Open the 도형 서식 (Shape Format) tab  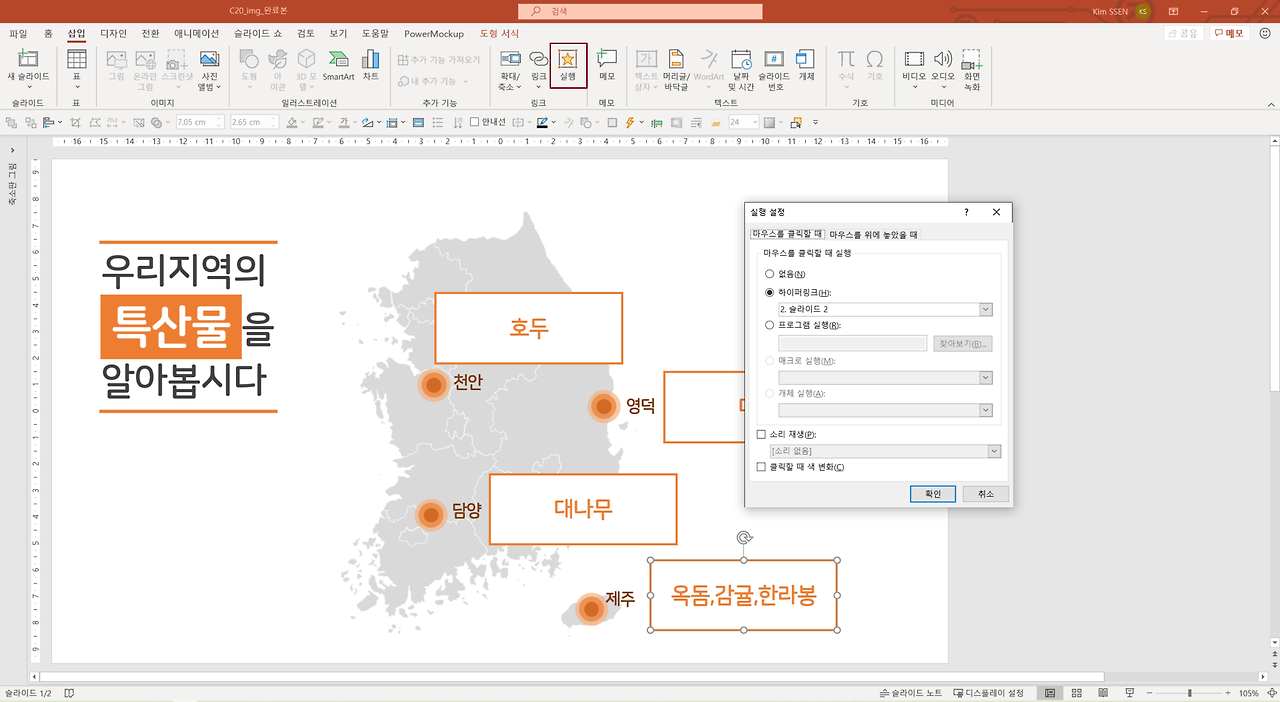[500, 33]
